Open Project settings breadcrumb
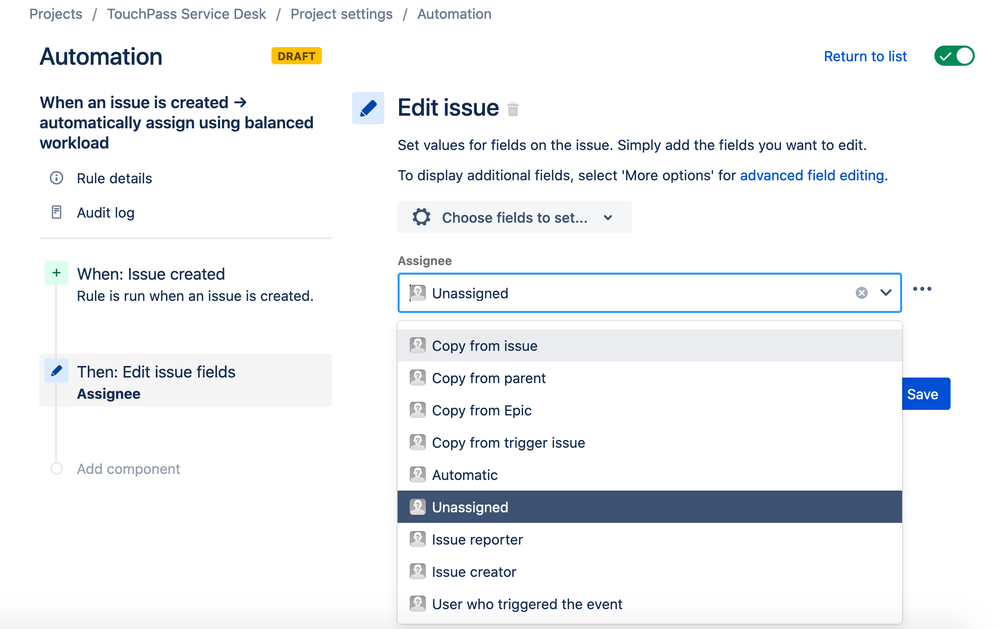Screen dimensions: 999x629 [341, 14]
